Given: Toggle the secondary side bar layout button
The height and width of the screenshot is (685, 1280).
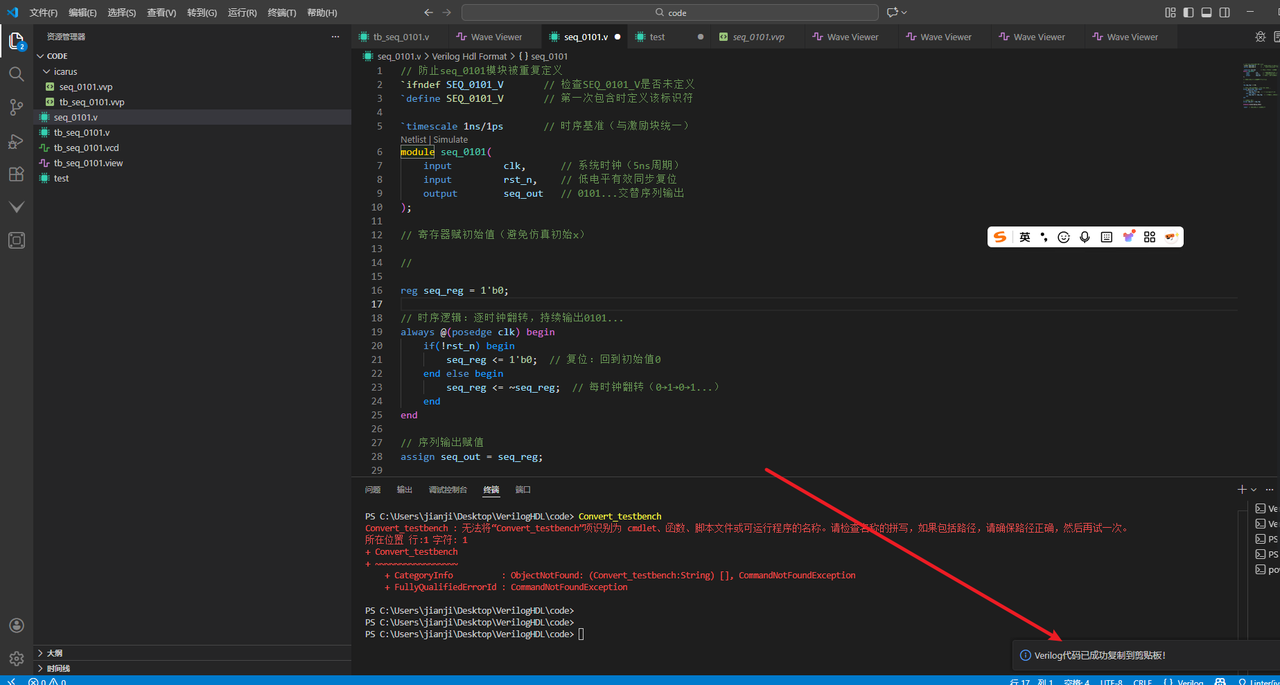Looking at the screenshot, I should coord(1225,12).
